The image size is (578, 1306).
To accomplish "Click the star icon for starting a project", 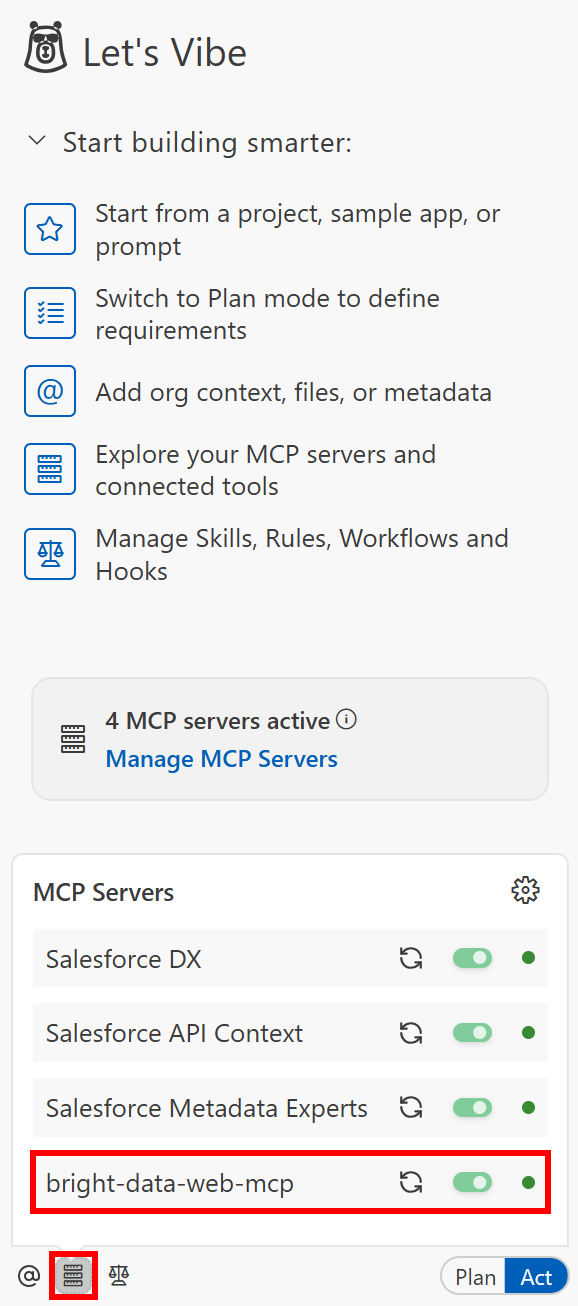I will coord(50,229).
